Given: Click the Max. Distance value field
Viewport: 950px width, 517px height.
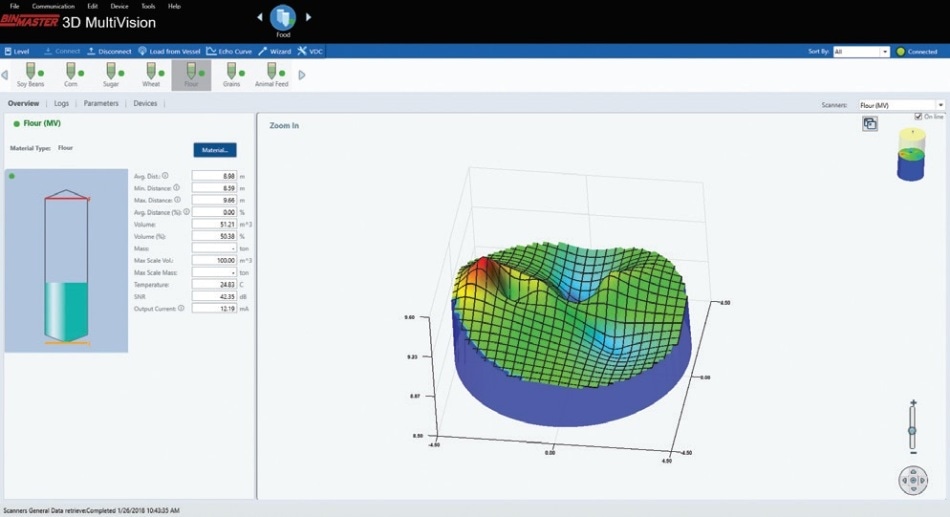Looking at the screenshot, I should 214,200.
